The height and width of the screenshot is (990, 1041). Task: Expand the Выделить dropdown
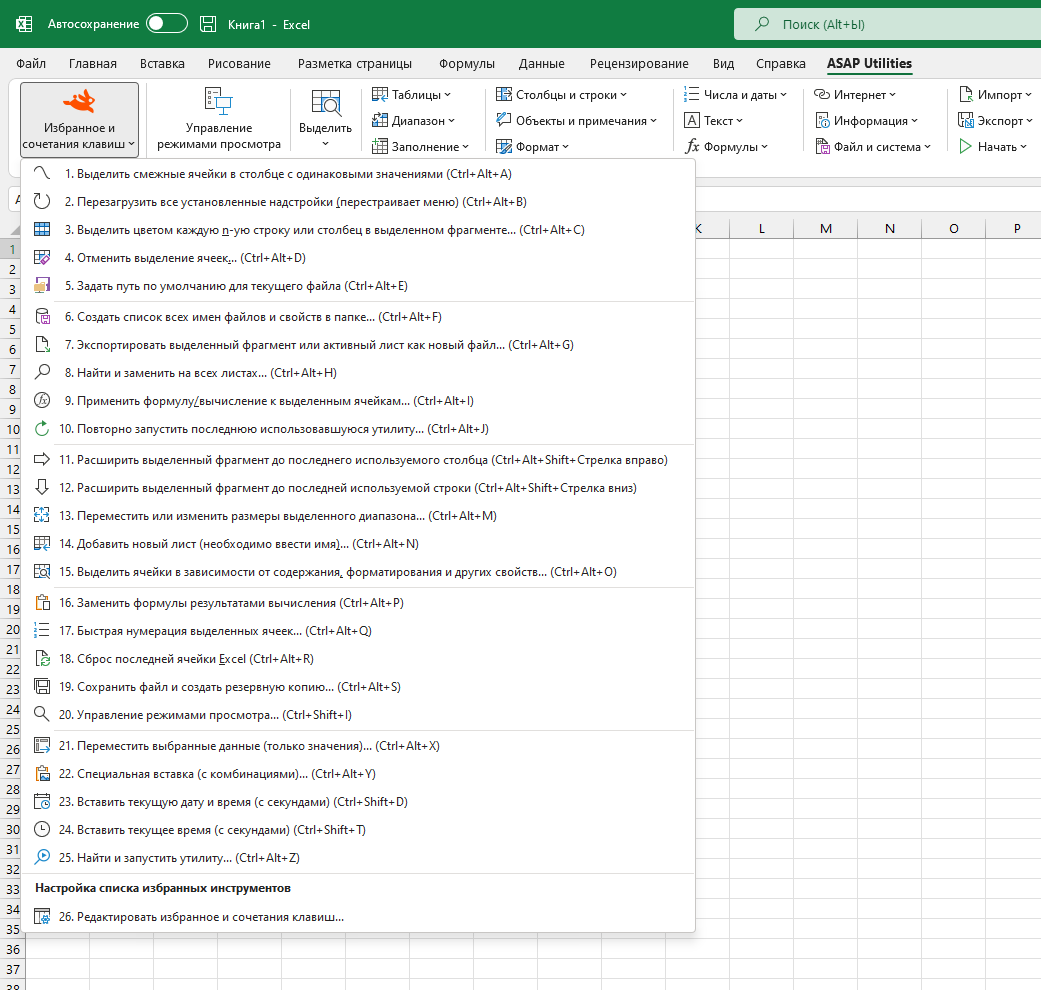tap(325, 120)
